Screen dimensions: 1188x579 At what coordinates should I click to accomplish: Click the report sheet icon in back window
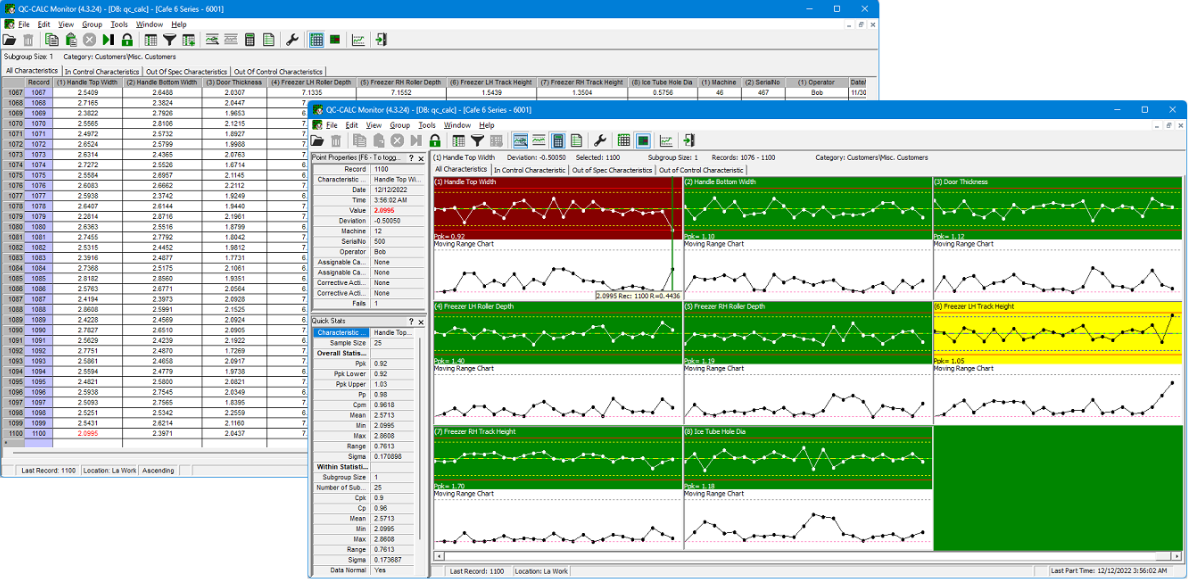(268, 39)
